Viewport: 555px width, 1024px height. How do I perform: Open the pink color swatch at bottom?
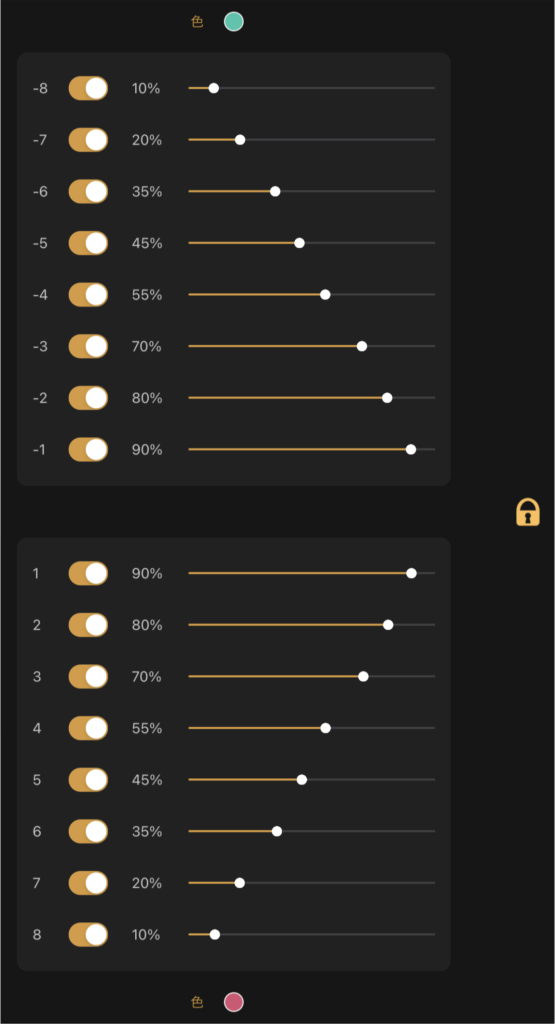click(x=234, y=1002)
